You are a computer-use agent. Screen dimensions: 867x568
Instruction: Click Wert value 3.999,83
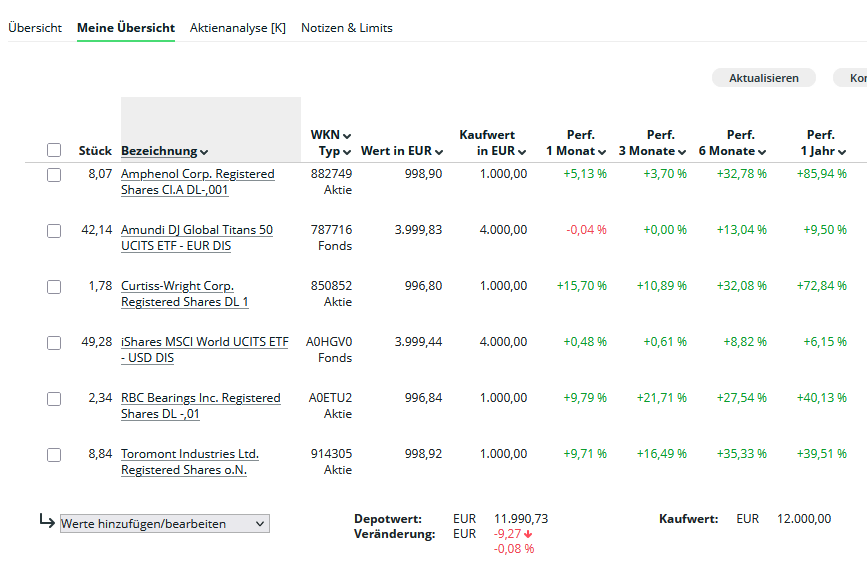pyautogui.click(x=419, y=230)
